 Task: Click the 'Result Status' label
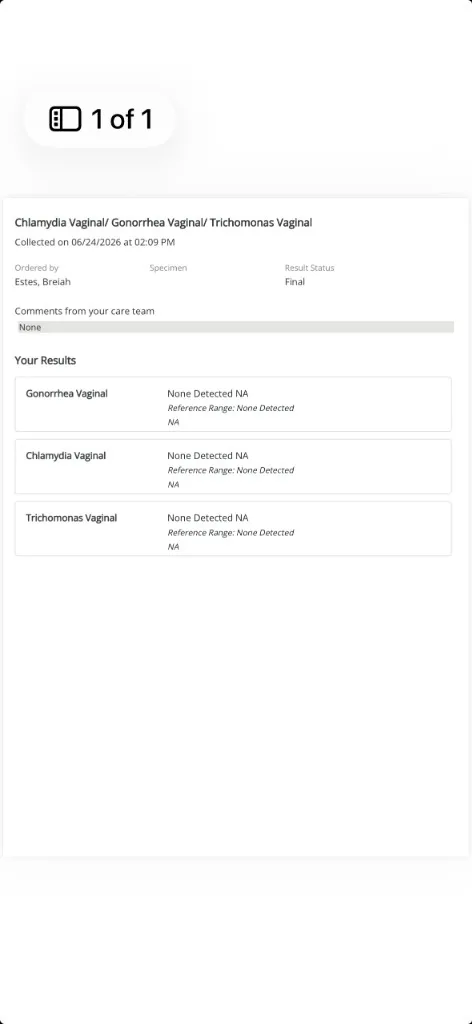tap(309, 268)
